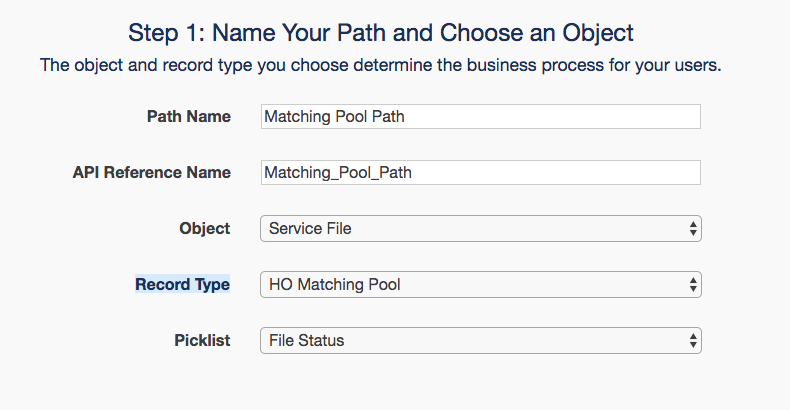Click the business process description text
Screen dimensions: 790x410
pyautogui.click(x=381, y=67)
